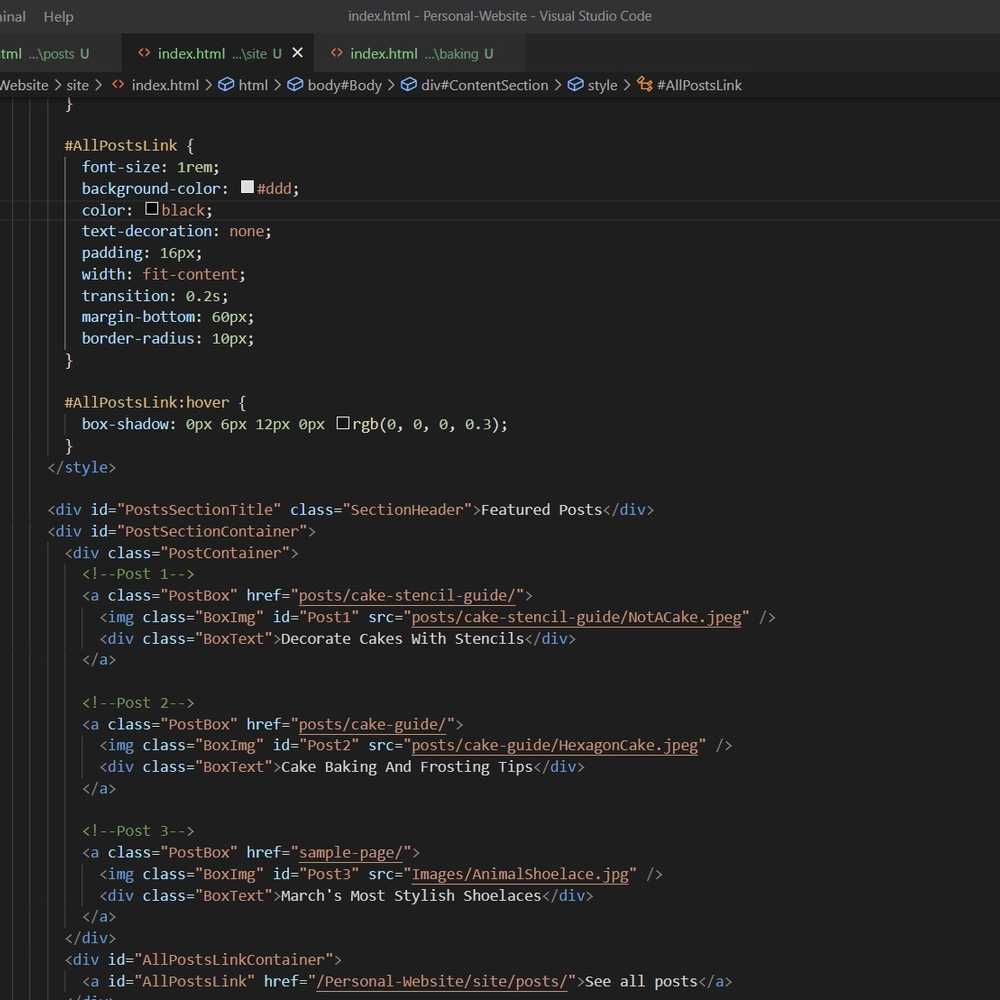Open the black color swatch picker

point(152,210)
